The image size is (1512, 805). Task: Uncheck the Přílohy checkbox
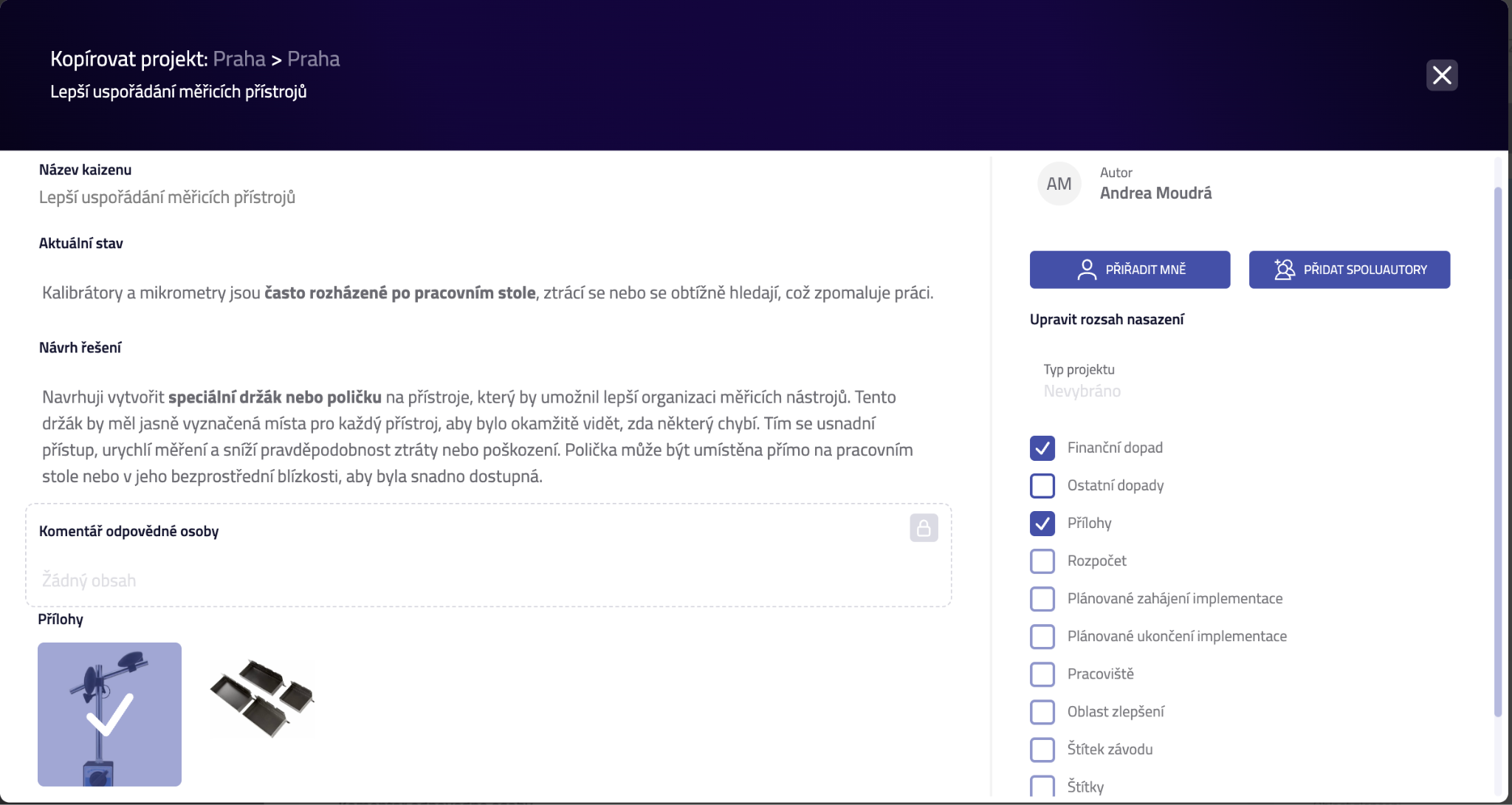tap(1042, 523)
